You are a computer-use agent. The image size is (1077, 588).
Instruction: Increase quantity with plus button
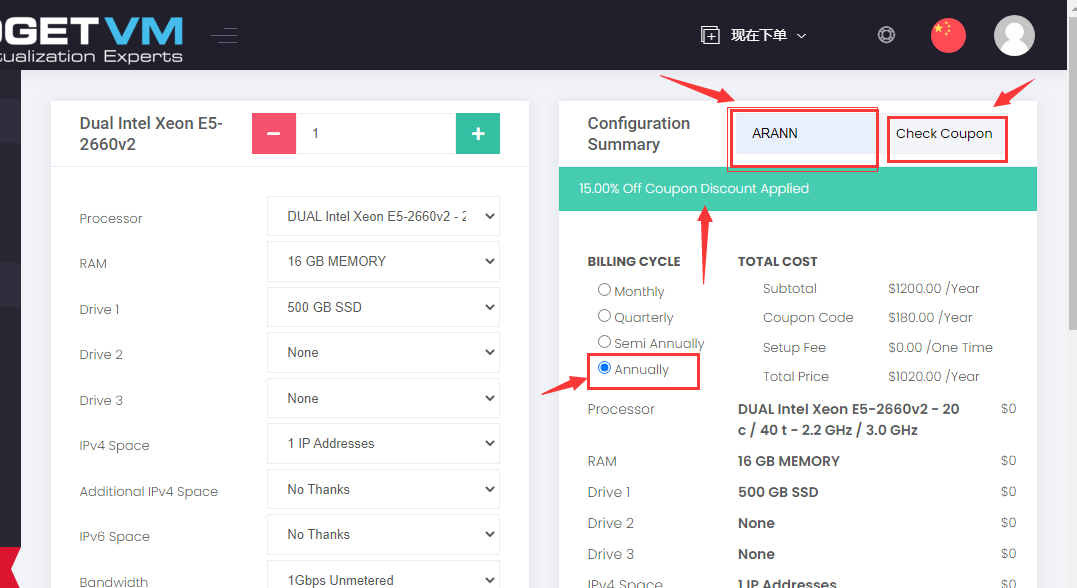click(478, 133)
